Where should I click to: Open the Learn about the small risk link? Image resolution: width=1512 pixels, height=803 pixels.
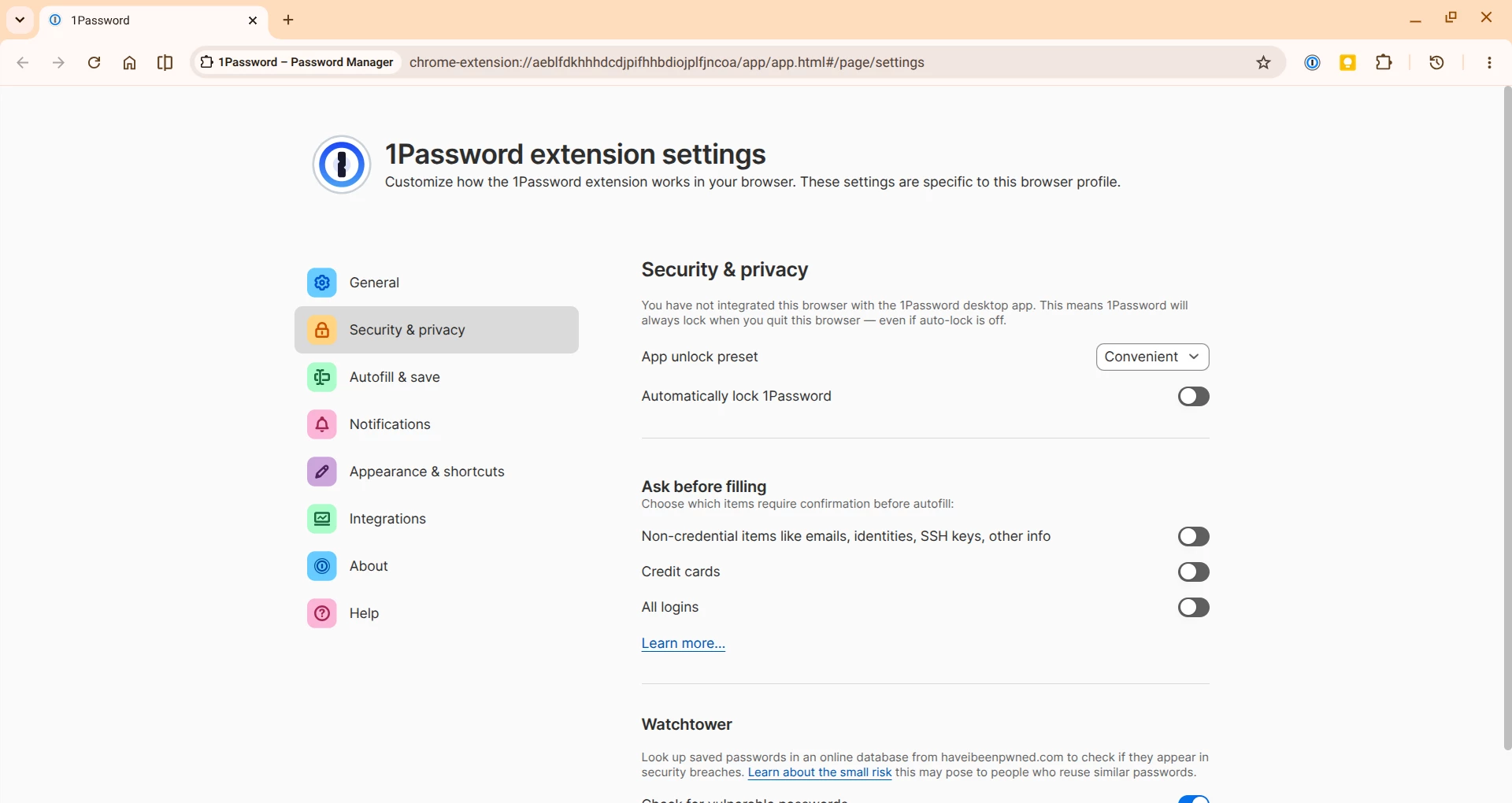click(x=820, y=773)
